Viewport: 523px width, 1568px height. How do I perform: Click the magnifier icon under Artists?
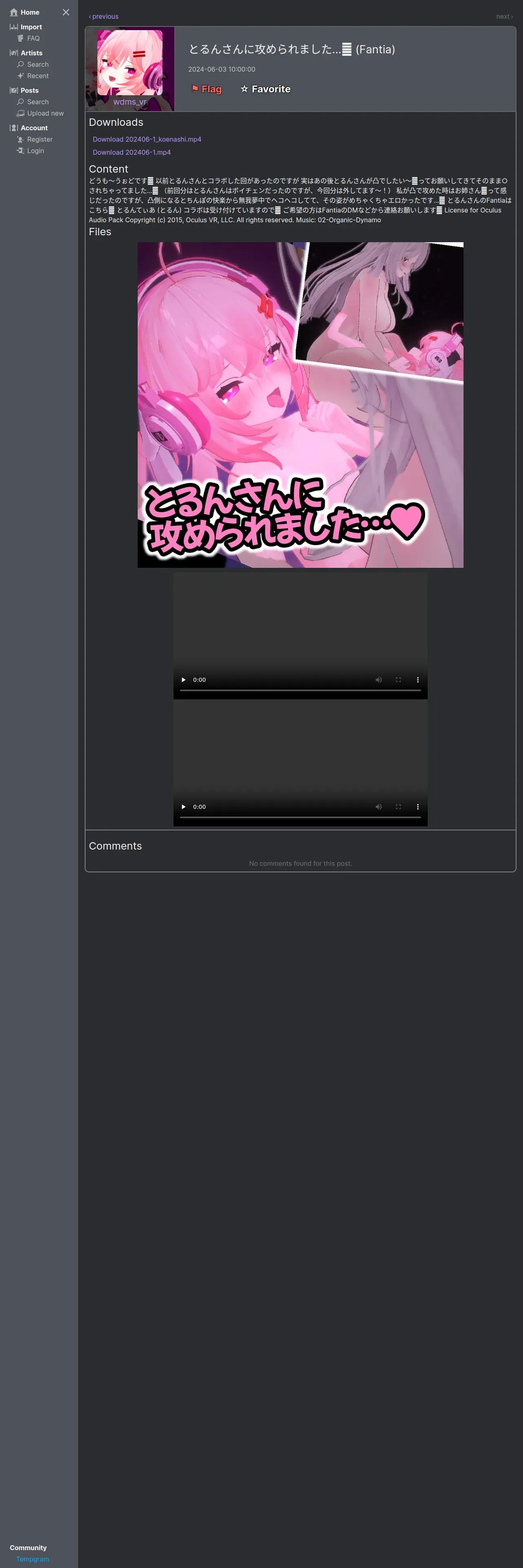pyautogui.click(x=21, y=65)
